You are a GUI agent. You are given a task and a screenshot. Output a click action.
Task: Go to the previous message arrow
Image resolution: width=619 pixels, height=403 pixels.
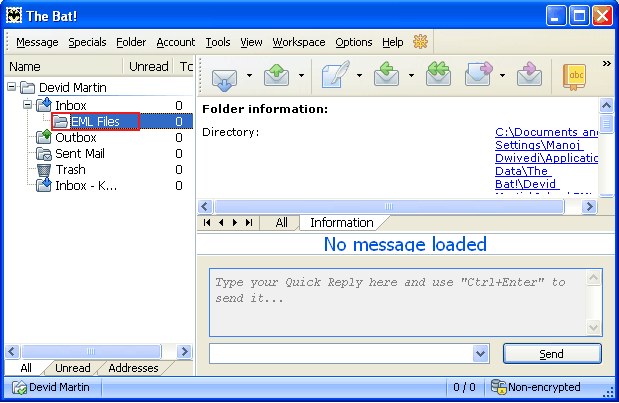(x=221, y=222)
